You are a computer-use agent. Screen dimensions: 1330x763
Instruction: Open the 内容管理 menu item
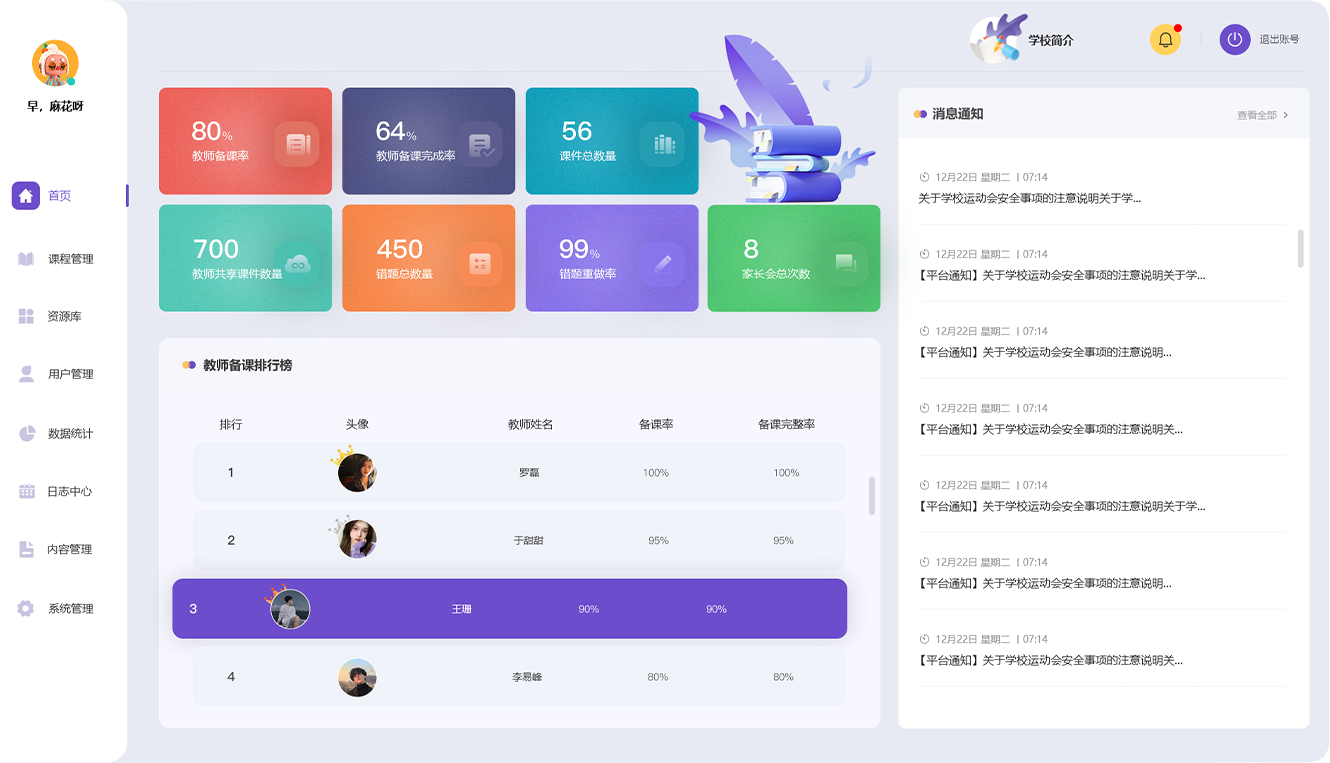point(69,549)
